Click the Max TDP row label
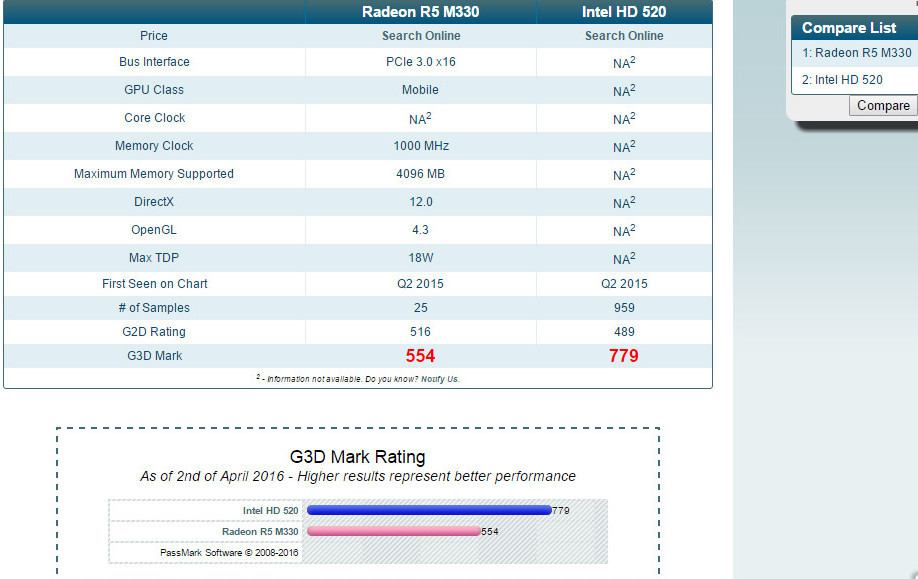Screen dimensions: 918x579 point(154,258)
